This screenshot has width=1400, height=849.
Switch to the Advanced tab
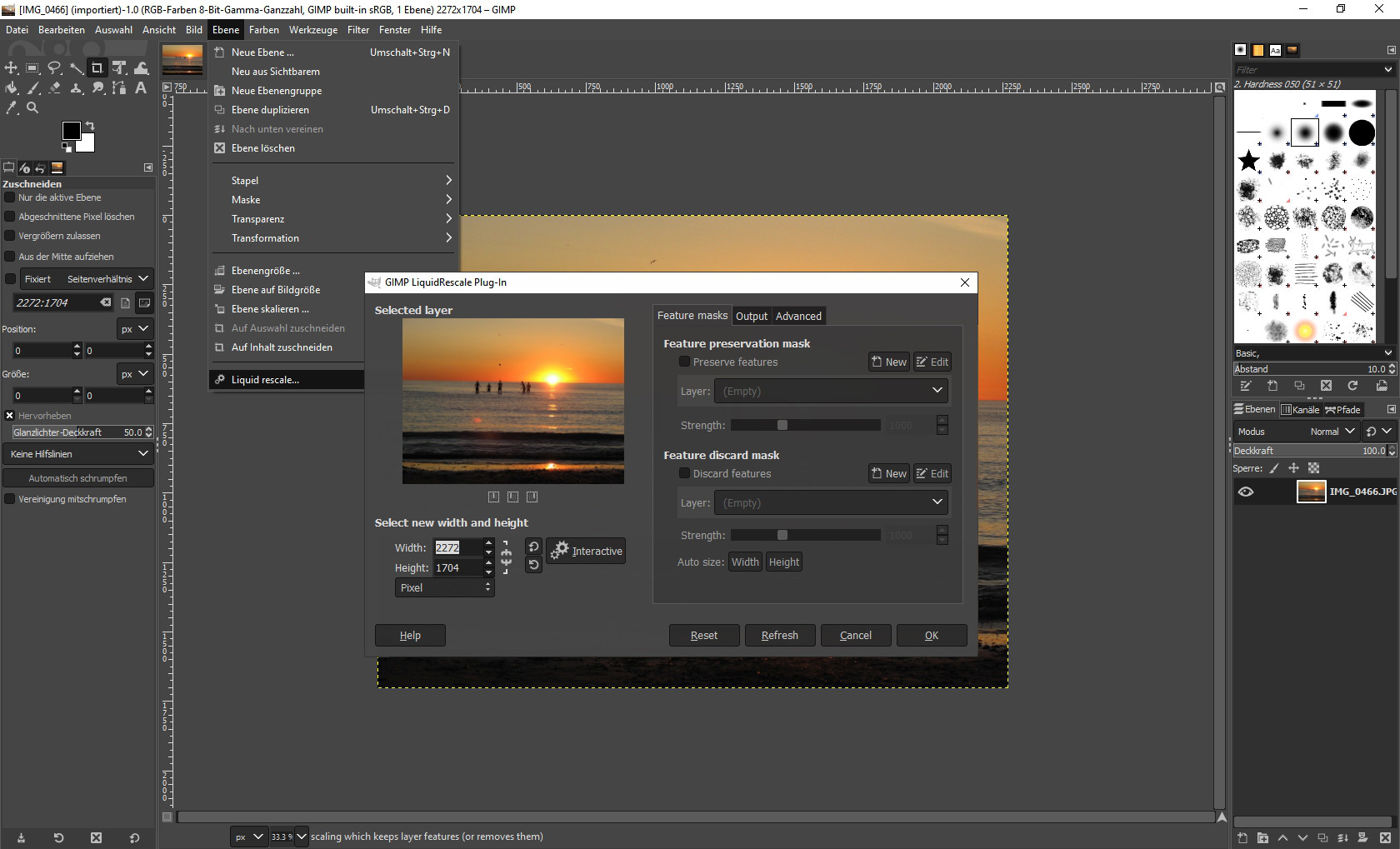797,316
